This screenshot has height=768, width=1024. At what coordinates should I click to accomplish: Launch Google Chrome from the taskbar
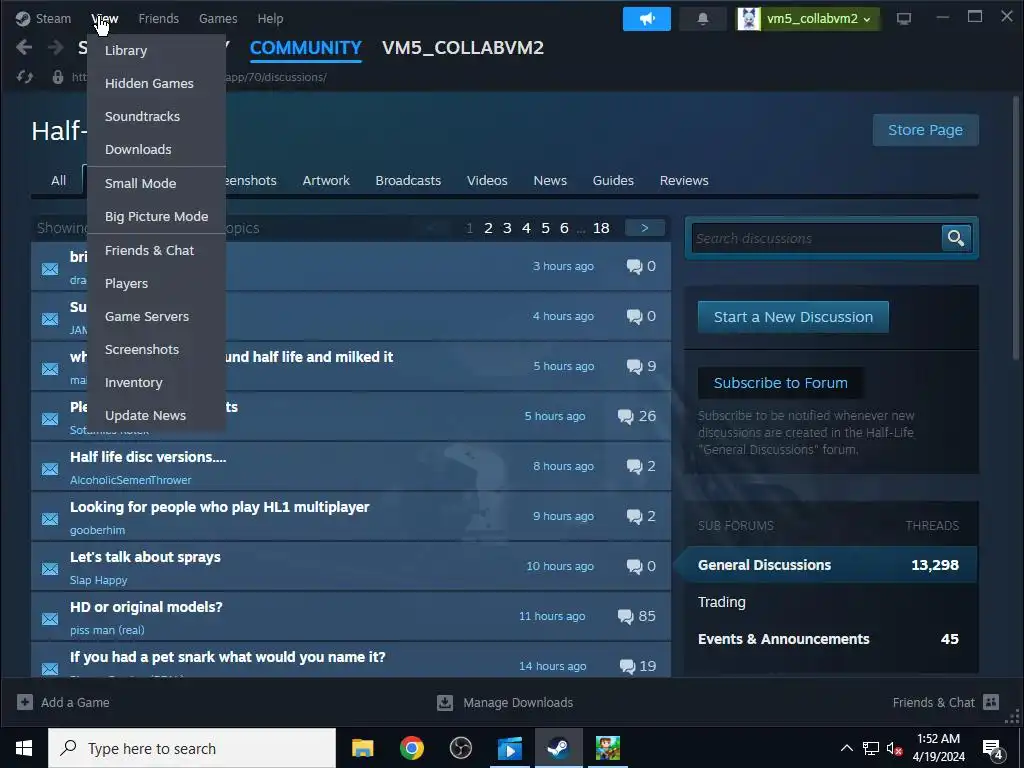coord(411,748)
